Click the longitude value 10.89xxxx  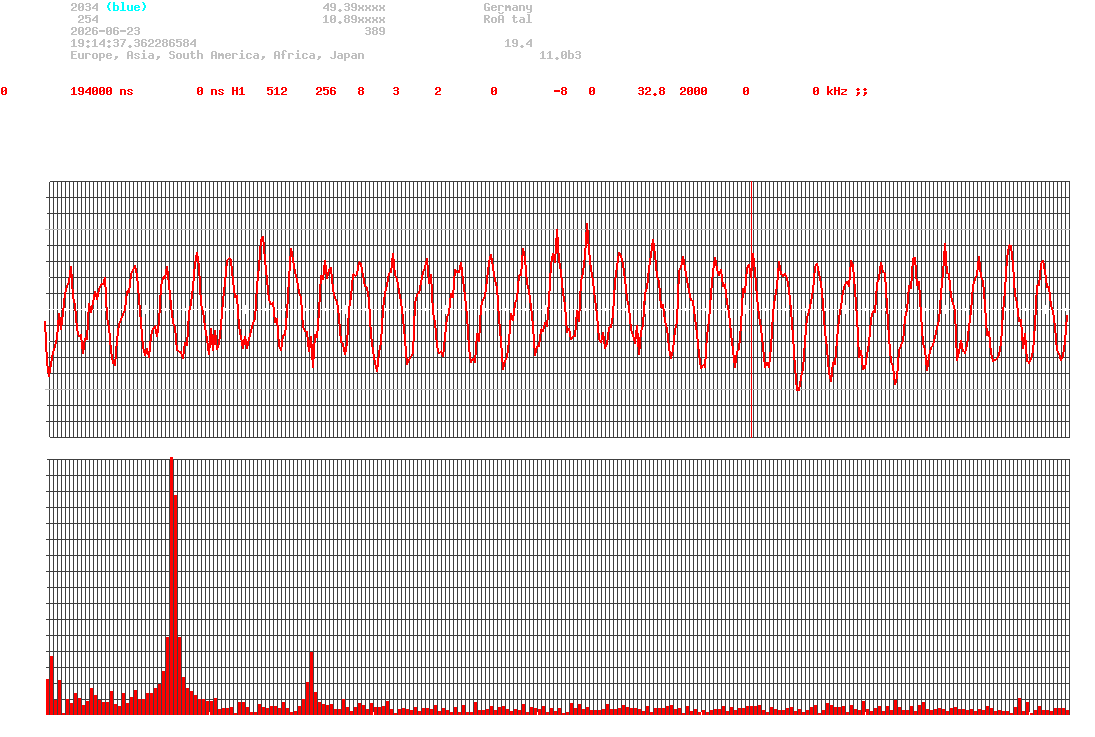[353, 19]
